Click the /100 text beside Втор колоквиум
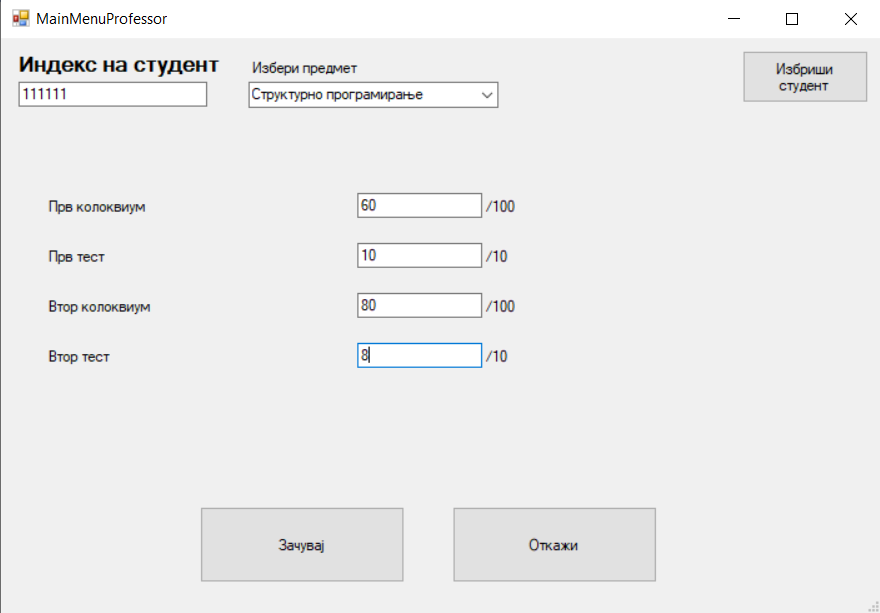The image size is (880, 613). (500, 306)
